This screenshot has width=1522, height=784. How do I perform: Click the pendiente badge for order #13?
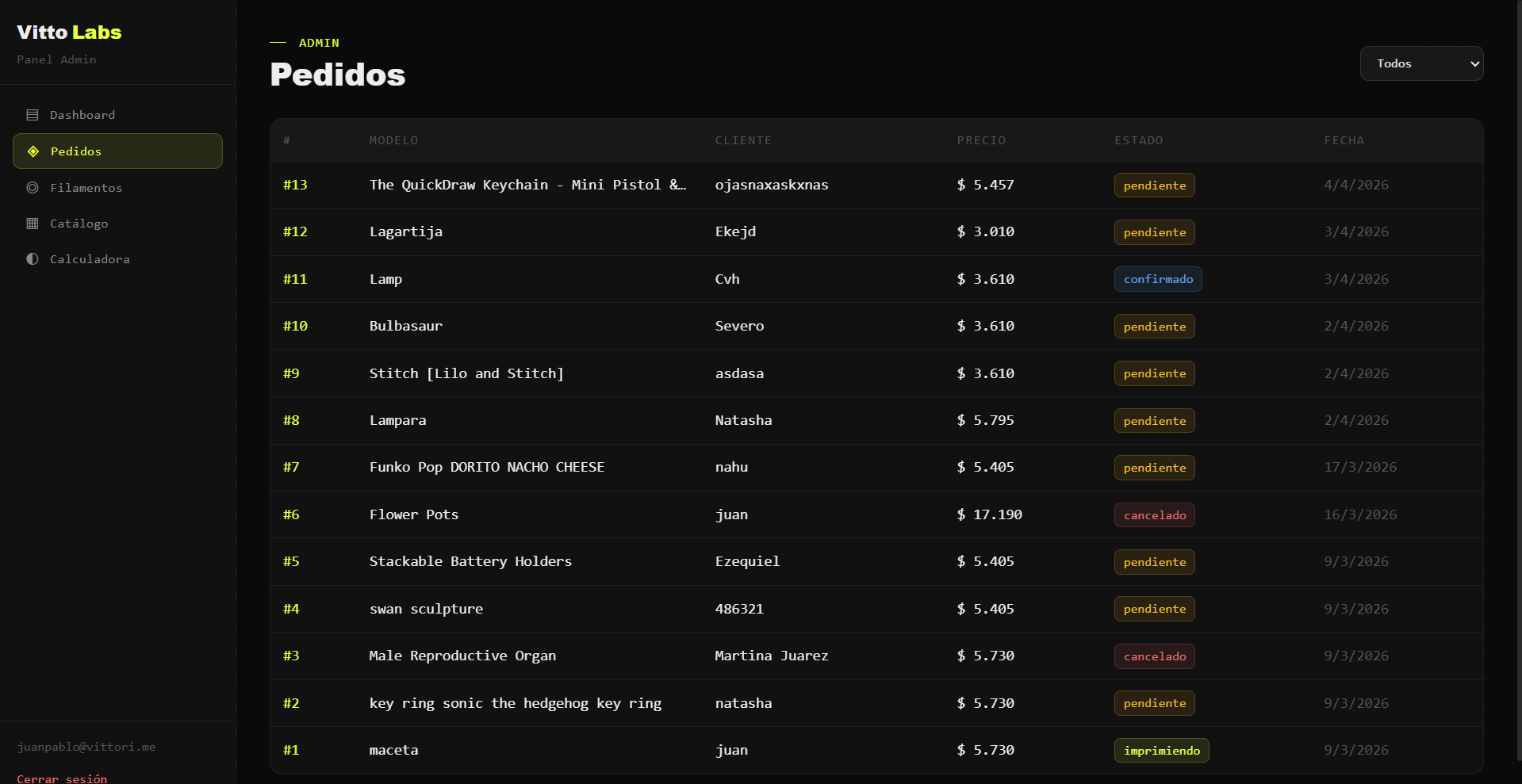pyautogui.click(x=1154, y=185)
